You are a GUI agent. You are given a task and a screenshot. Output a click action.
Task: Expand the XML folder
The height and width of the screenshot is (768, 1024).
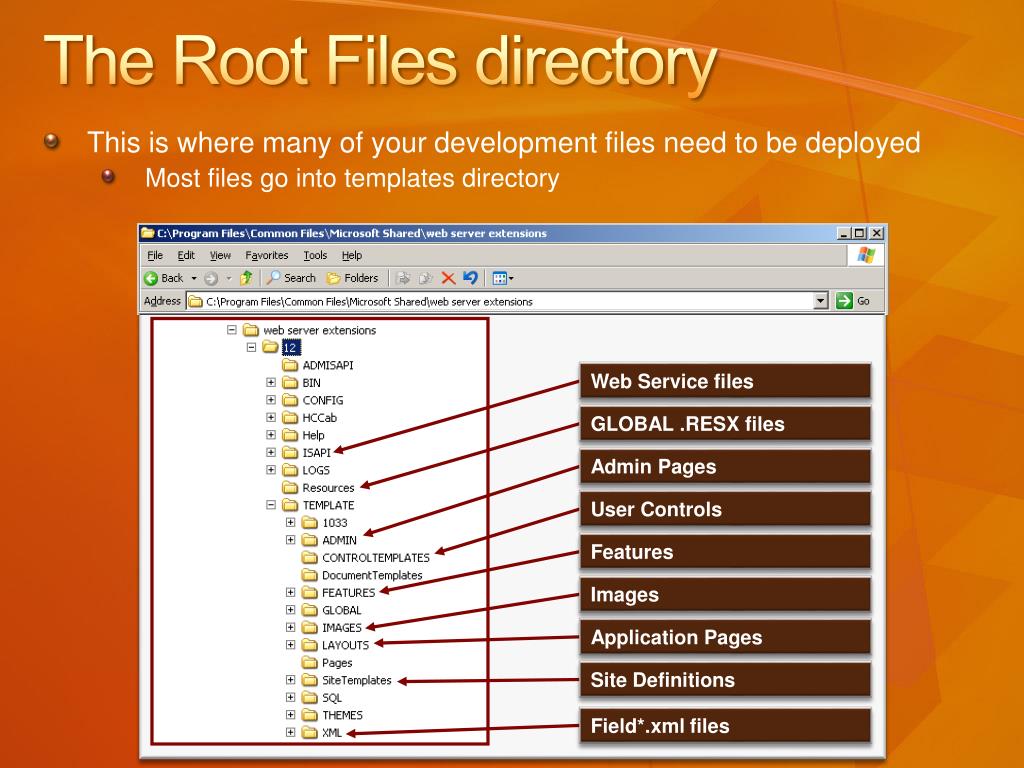tap(291, 732)
